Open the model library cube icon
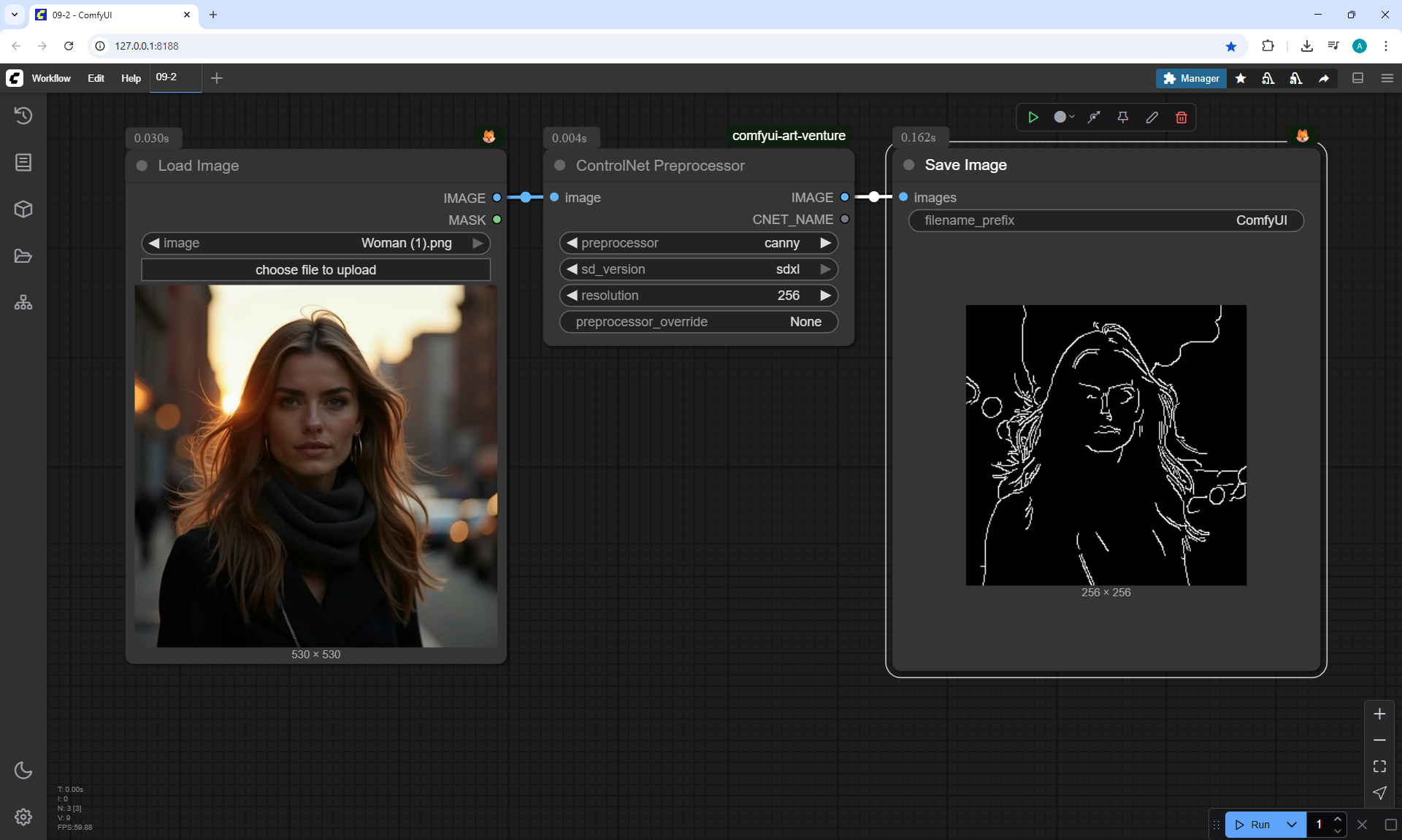This screenshot has height=840, width=1402. (23, 209)
